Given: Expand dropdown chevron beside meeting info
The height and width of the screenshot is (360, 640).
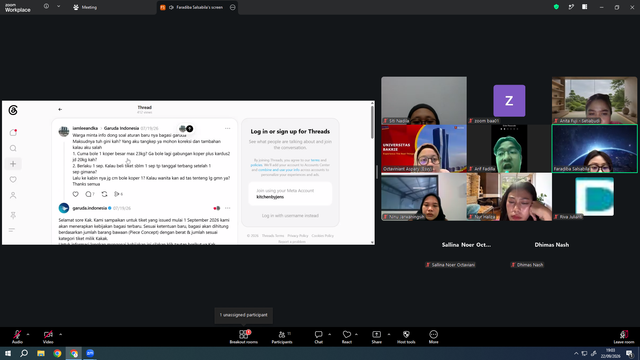Looking at the screenshot, I should (58, 7).
